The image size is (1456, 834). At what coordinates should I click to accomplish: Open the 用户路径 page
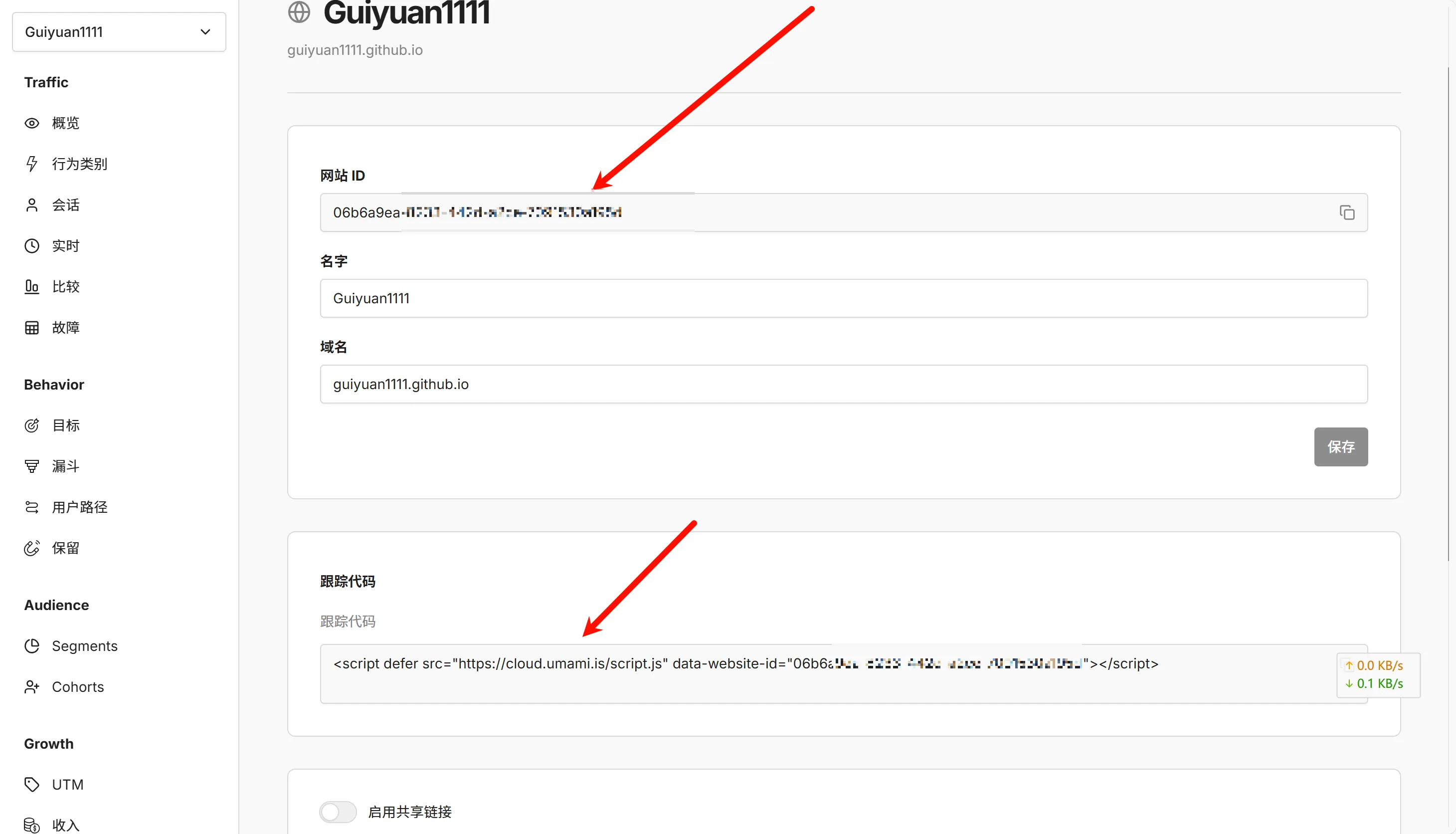coord(80,507)
